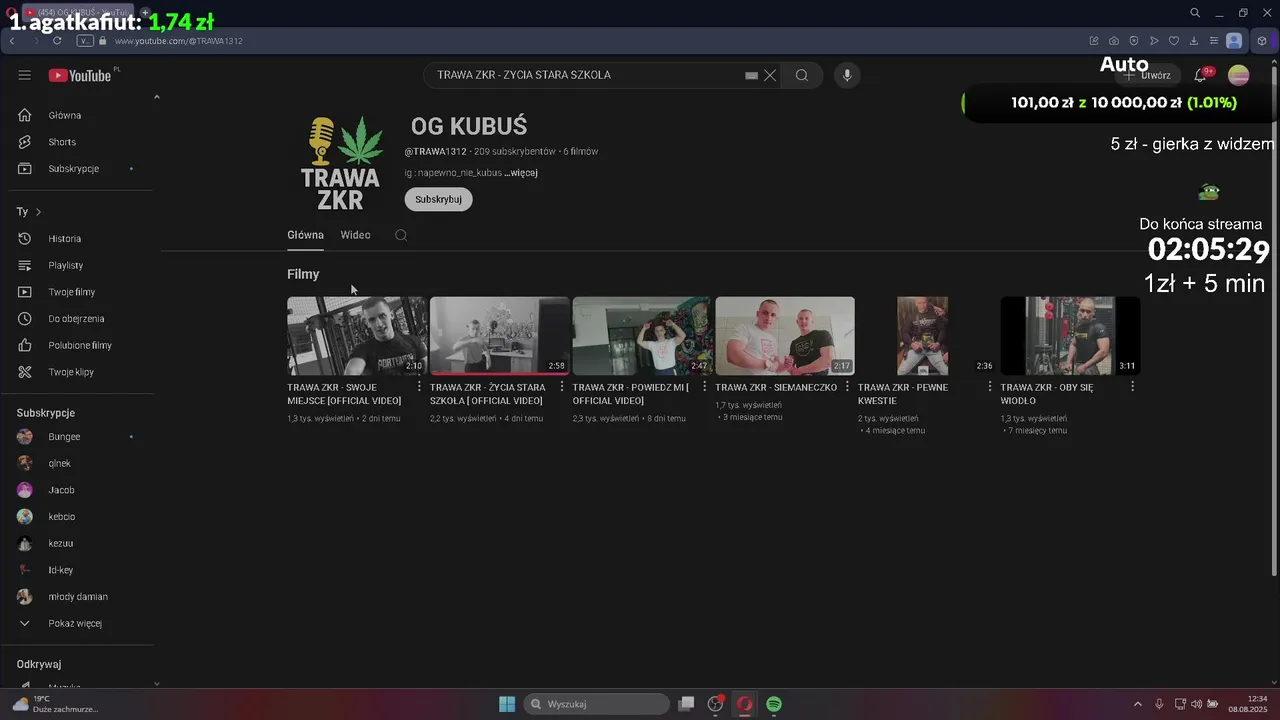Open browser downloads icon

[x=1194, y=41]
